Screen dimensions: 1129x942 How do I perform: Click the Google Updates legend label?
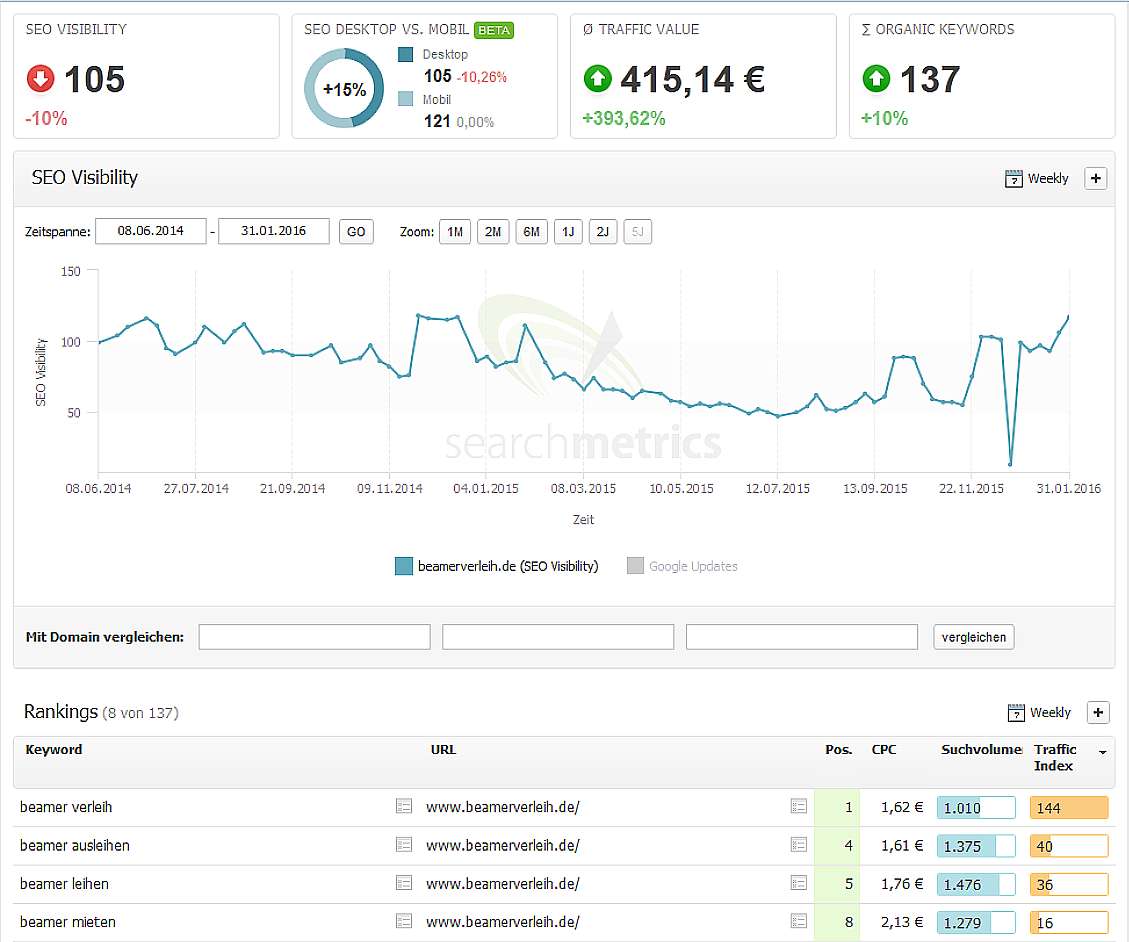[693, 566]
